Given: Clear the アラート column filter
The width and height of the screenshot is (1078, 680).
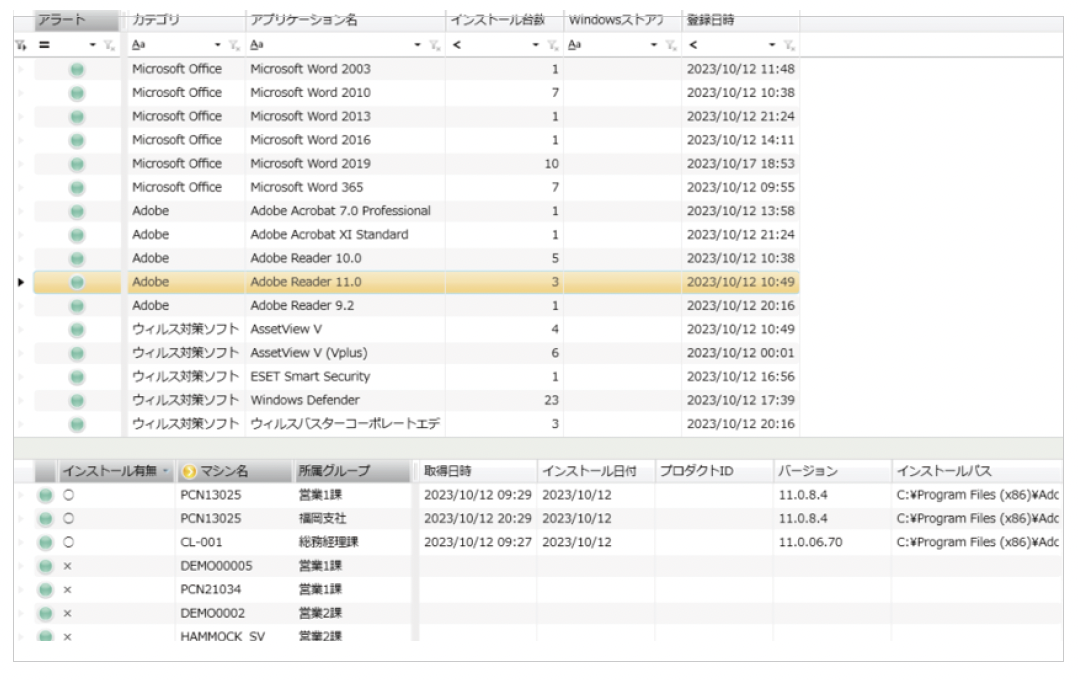Looking at the screenshot, I should [x=109, y=45].
